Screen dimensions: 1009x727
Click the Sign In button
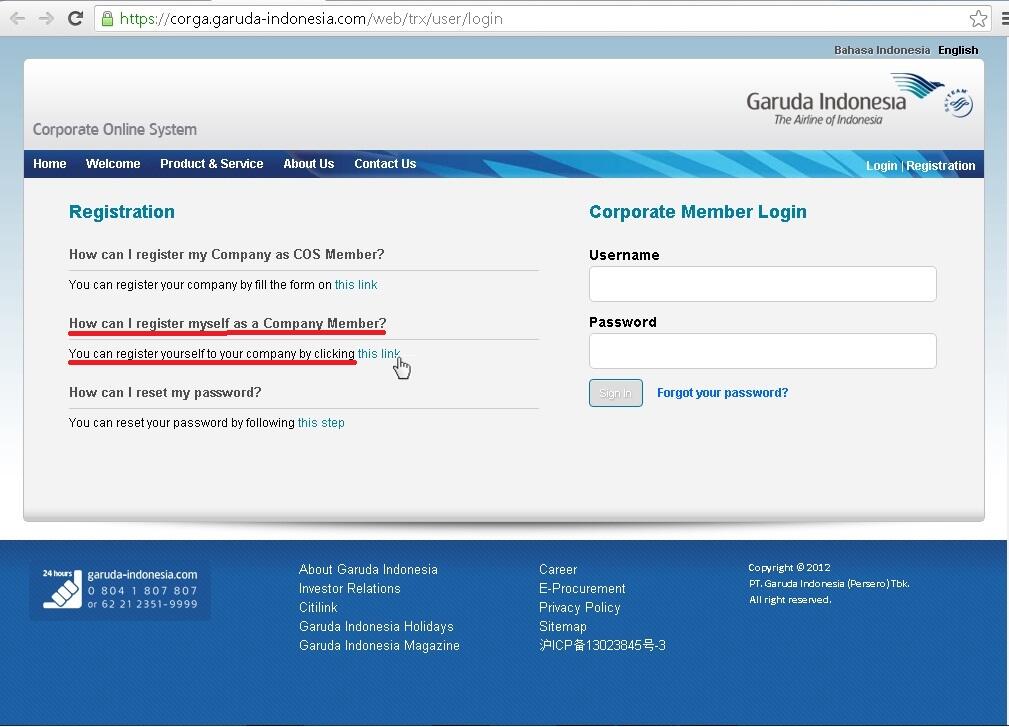pyautogui.click(x=616, y=393)
